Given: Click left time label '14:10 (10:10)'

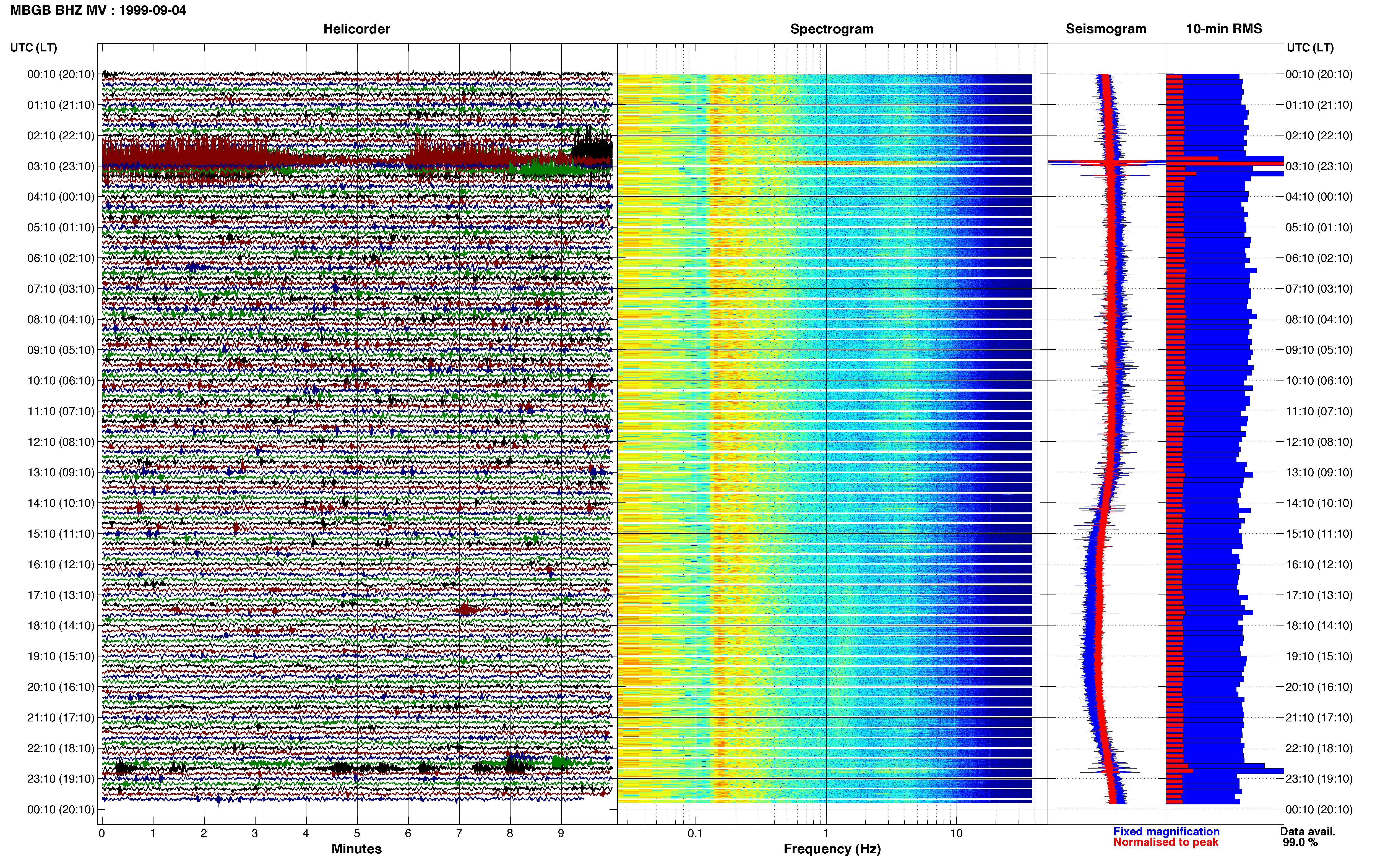Looking at the screenshot, I should [61, 504].
